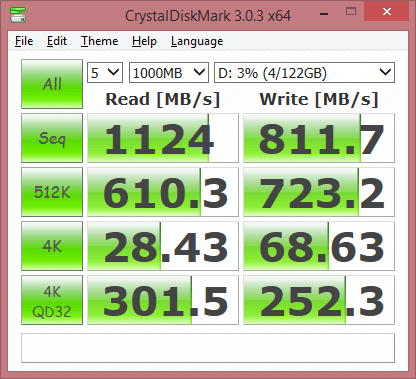Open the File menu
This screenshot has width=416, height=379.
pos(24,41)
